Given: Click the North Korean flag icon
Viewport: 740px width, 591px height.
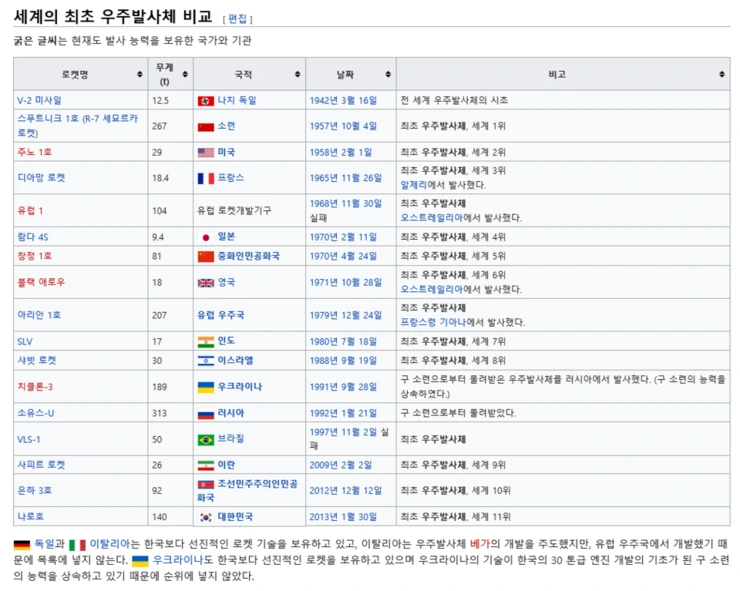Looking at the screenshot, I should [x=206, y=484].
